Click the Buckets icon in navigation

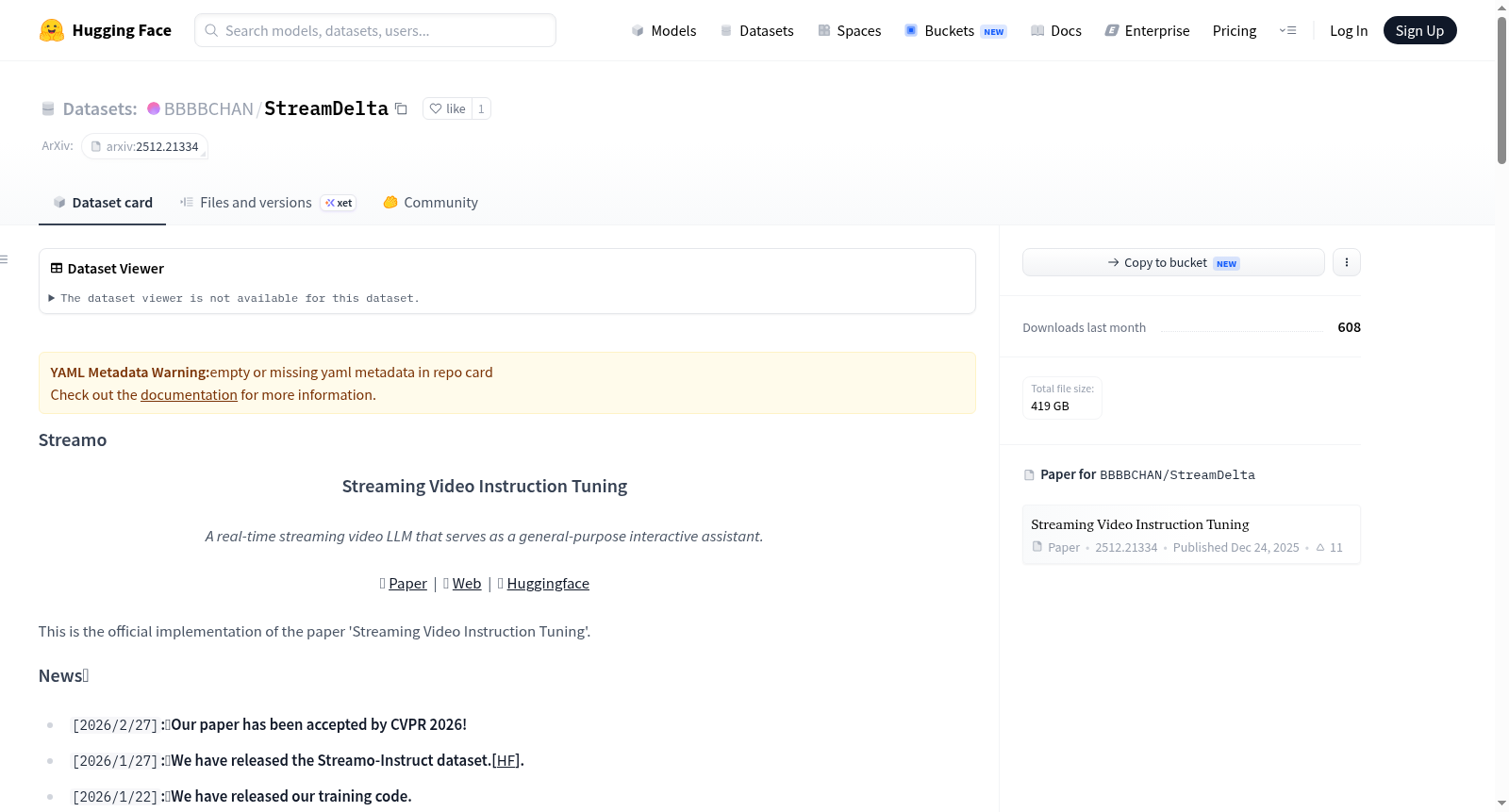(x=911, y=30)
